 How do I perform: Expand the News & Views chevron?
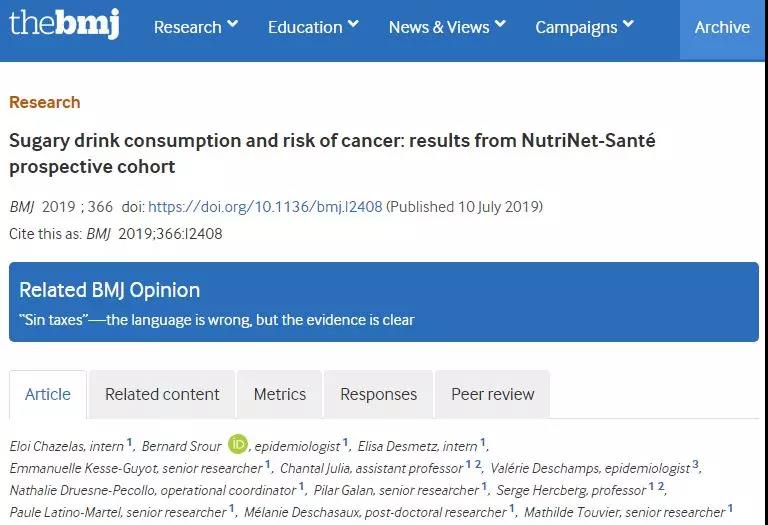pos(500,24)
